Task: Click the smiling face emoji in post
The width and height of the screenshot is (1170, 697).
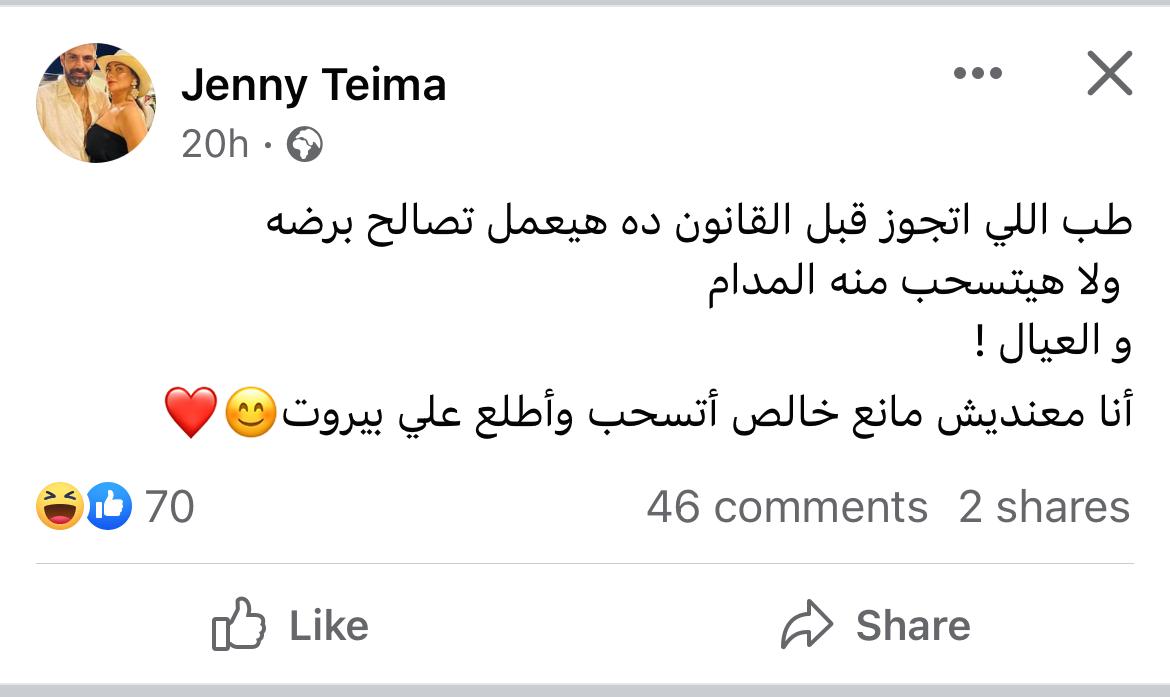Action: pos(250,415)
